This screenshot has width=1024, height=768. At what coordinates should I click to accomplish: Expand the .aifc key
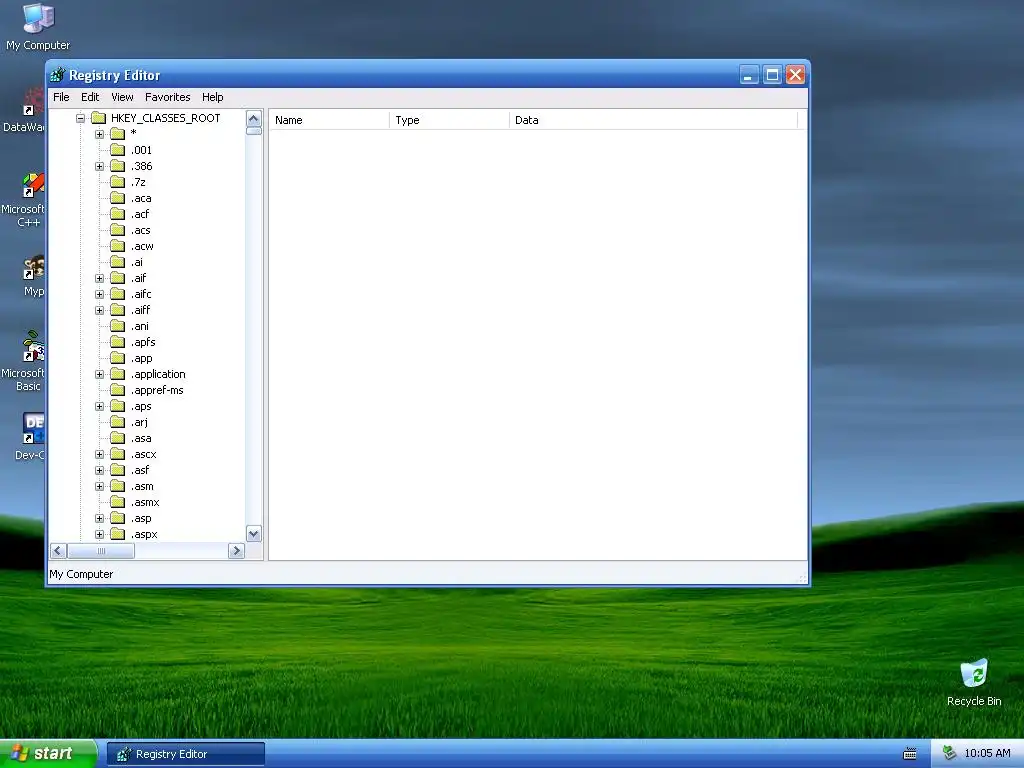[x=99, y=295]
